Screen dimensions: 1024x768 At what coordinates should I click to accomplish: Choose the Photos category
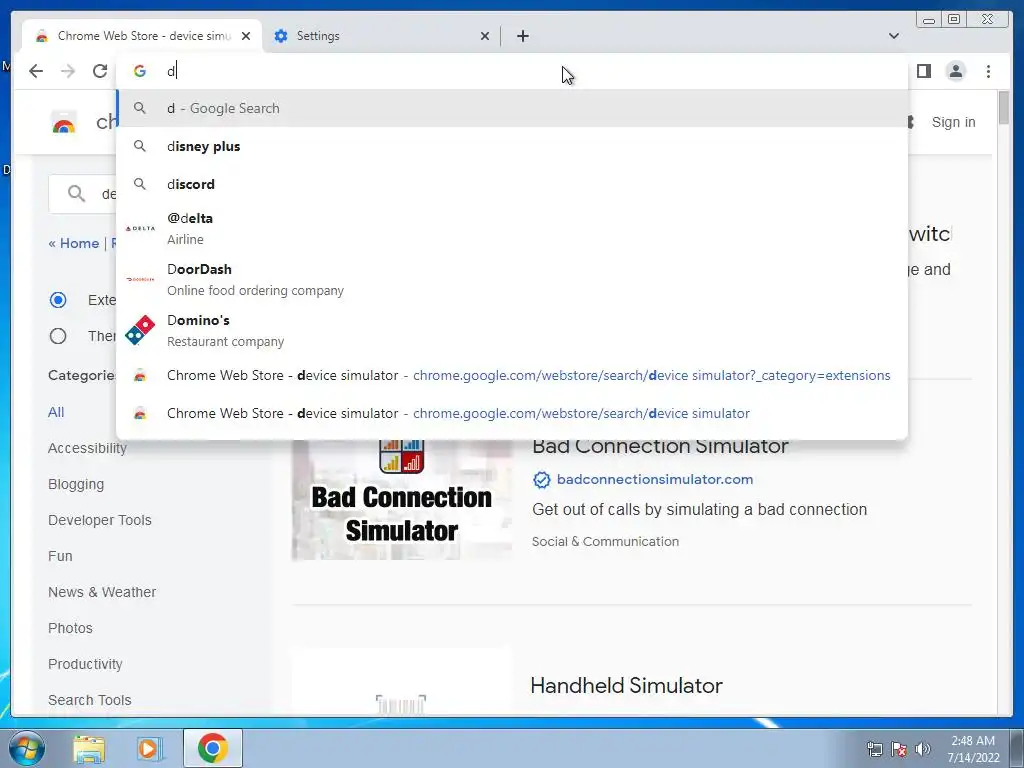[x=70, y=628]
